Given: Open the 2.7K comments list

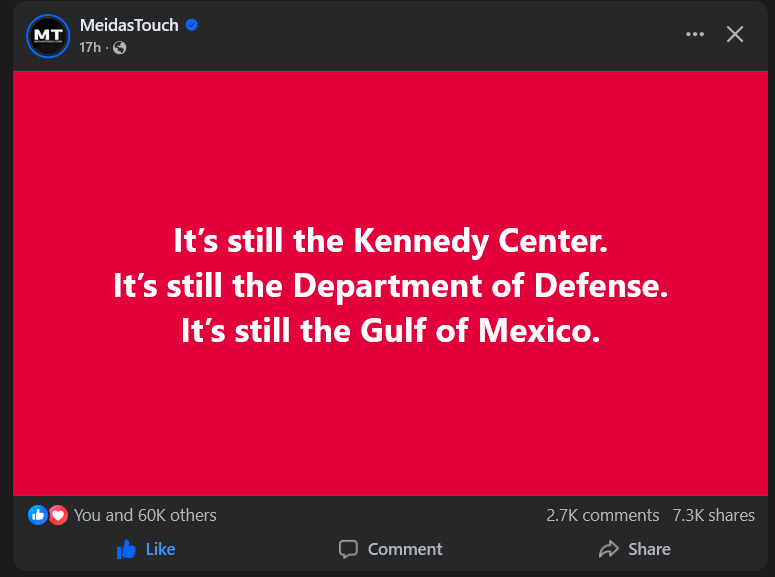Looking at the screenshot, I should [x=602, y=515].
